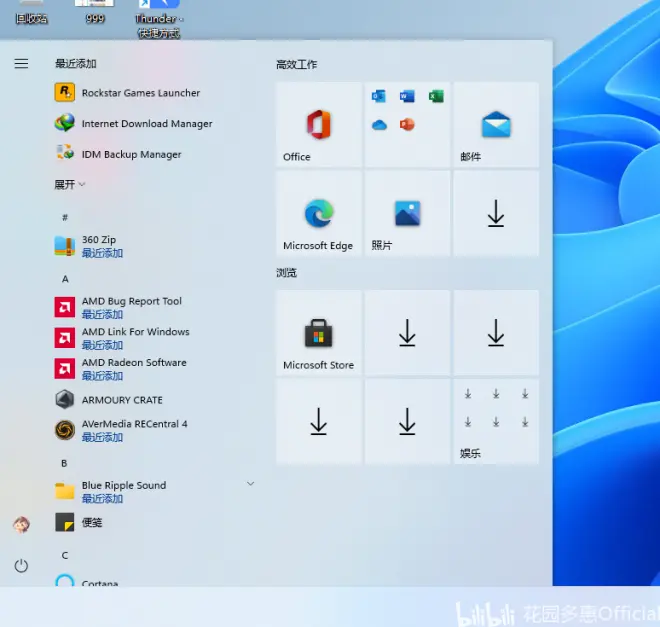This screenshot has height=627, width=660.
Task: Open the Microsoft Store tile
Action: (319, 333)
